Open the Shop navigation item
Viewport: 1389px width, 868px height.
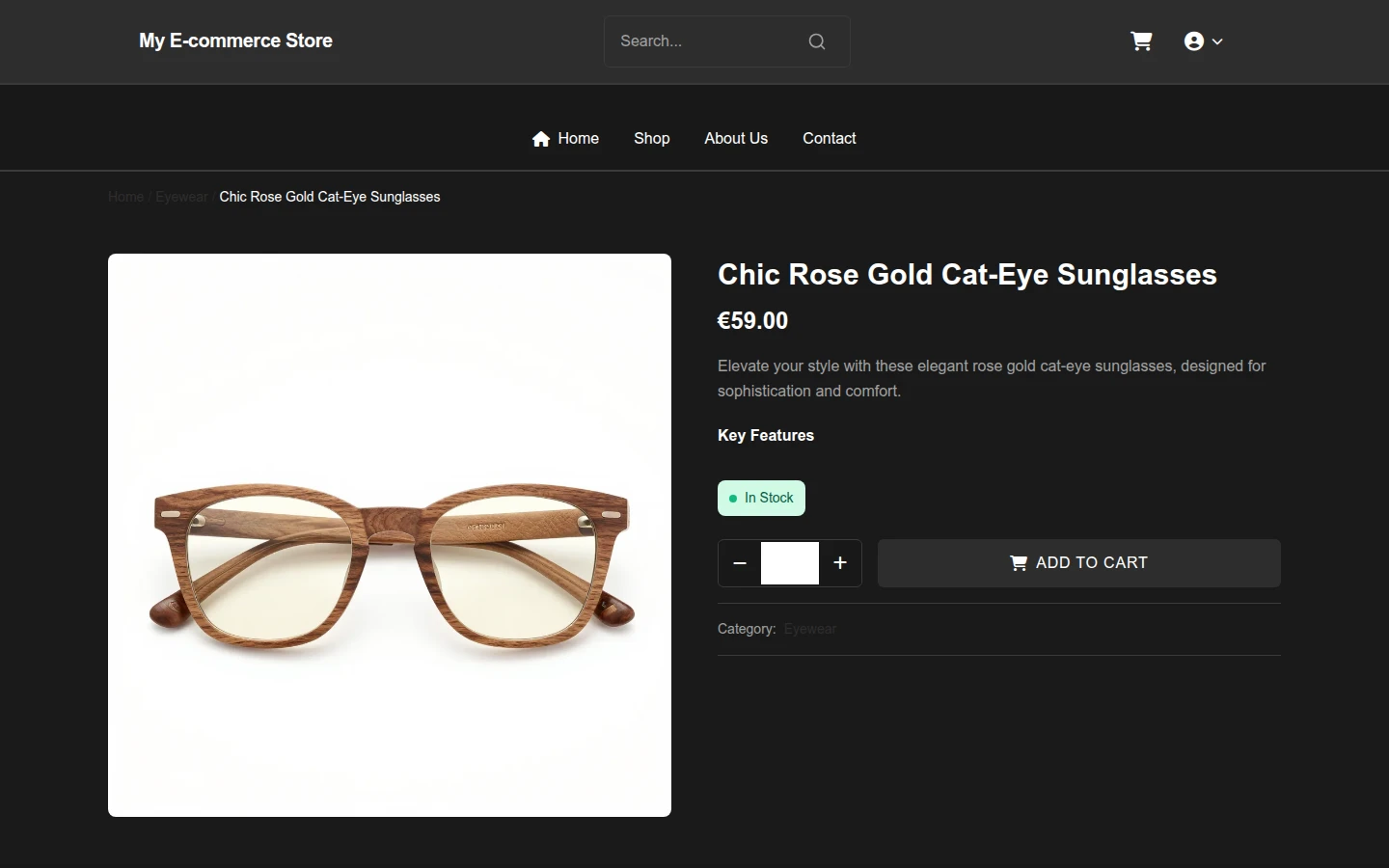[x=652, y=139]
